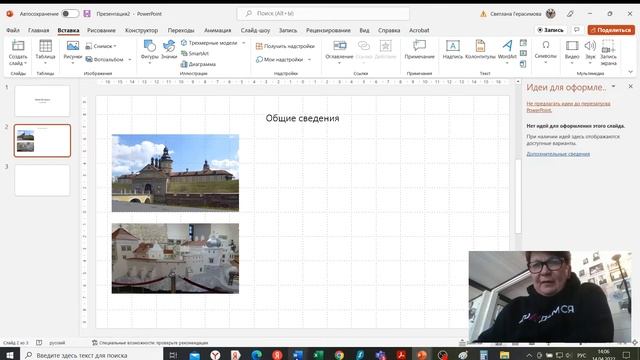Open Microsoft Edge from the taskbar

tap(257, 355)
